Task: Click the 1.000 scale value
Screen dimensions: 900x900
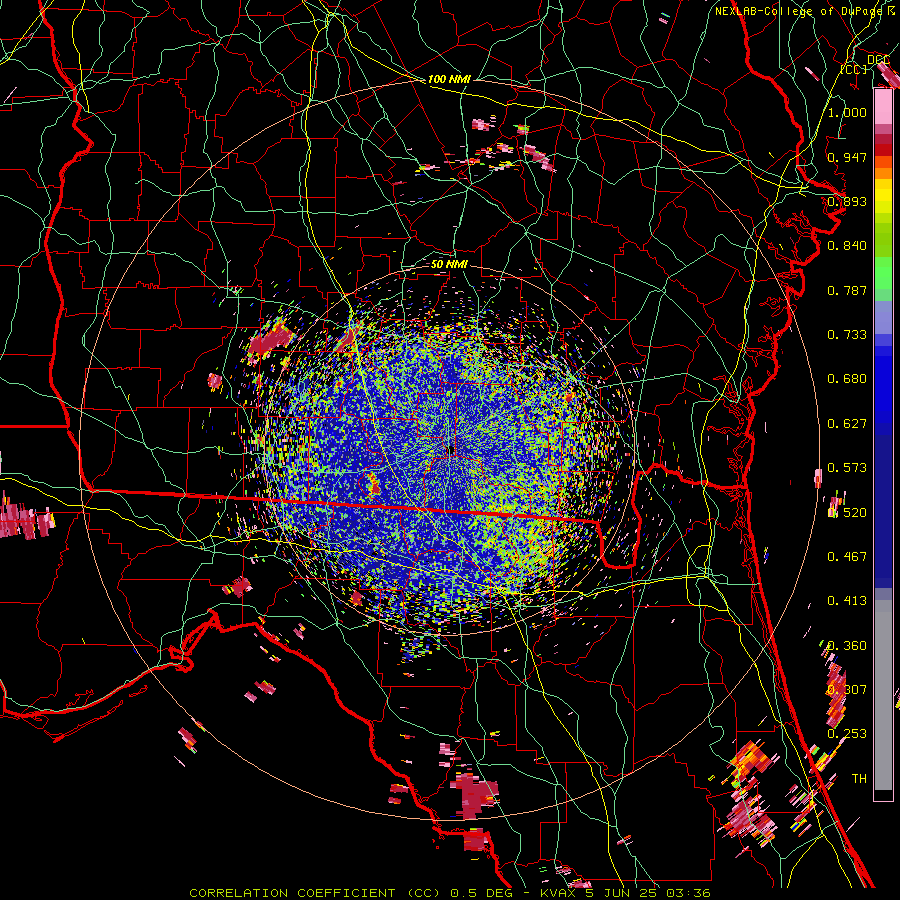Action: coord(847,112)
